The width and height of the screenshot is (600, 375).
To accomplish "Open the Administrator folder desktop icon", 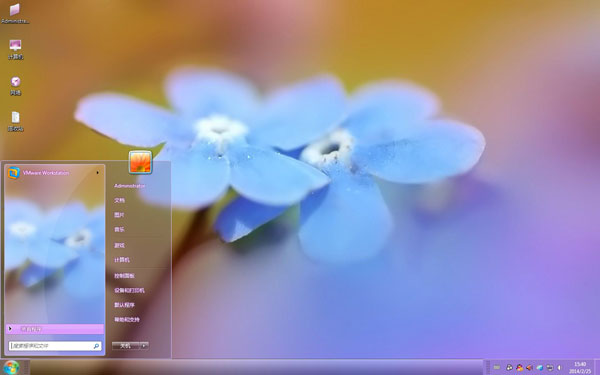I will (x=15, y=13).
